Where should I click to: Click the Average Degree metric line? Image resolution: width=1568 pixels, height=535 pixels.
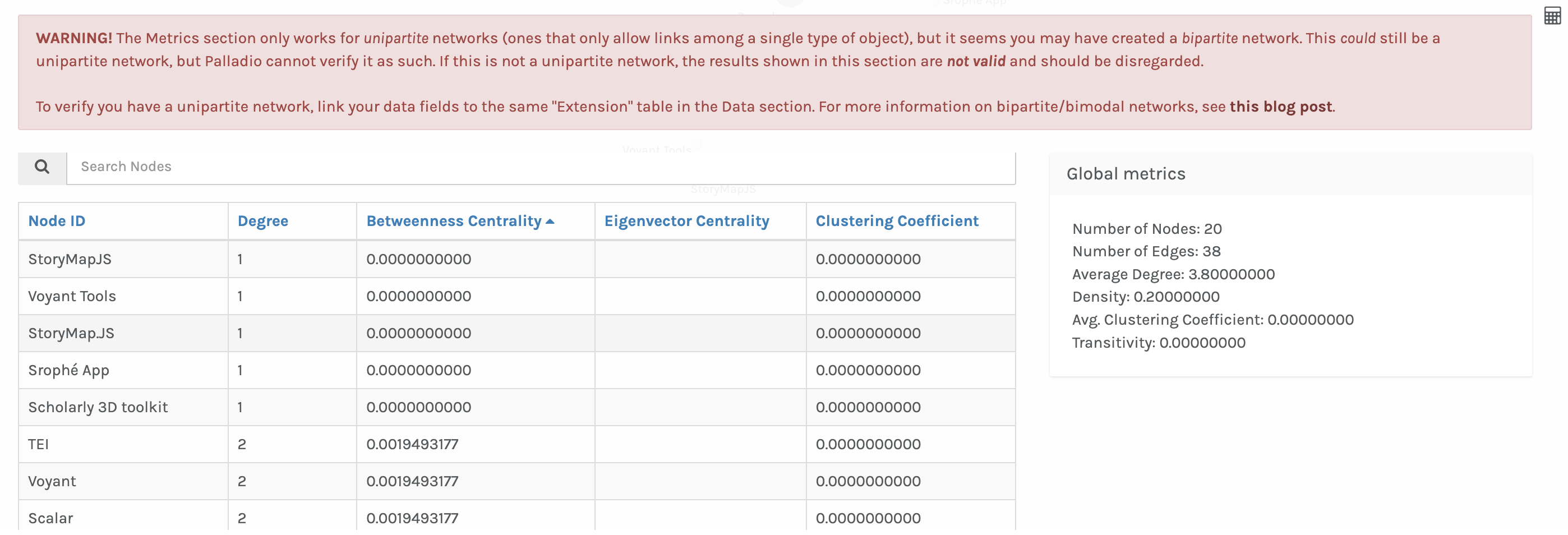tap(1172, 274)
